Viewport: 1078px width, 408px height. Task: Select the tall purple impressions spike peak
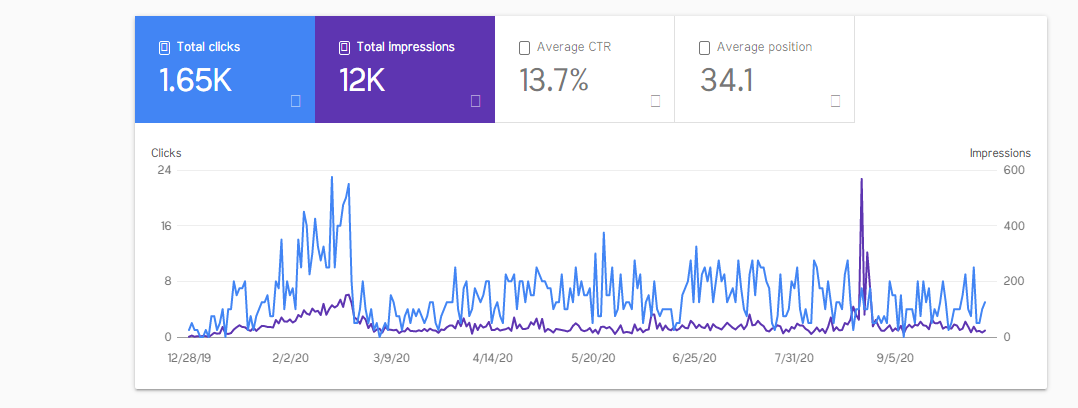point(861,179)
